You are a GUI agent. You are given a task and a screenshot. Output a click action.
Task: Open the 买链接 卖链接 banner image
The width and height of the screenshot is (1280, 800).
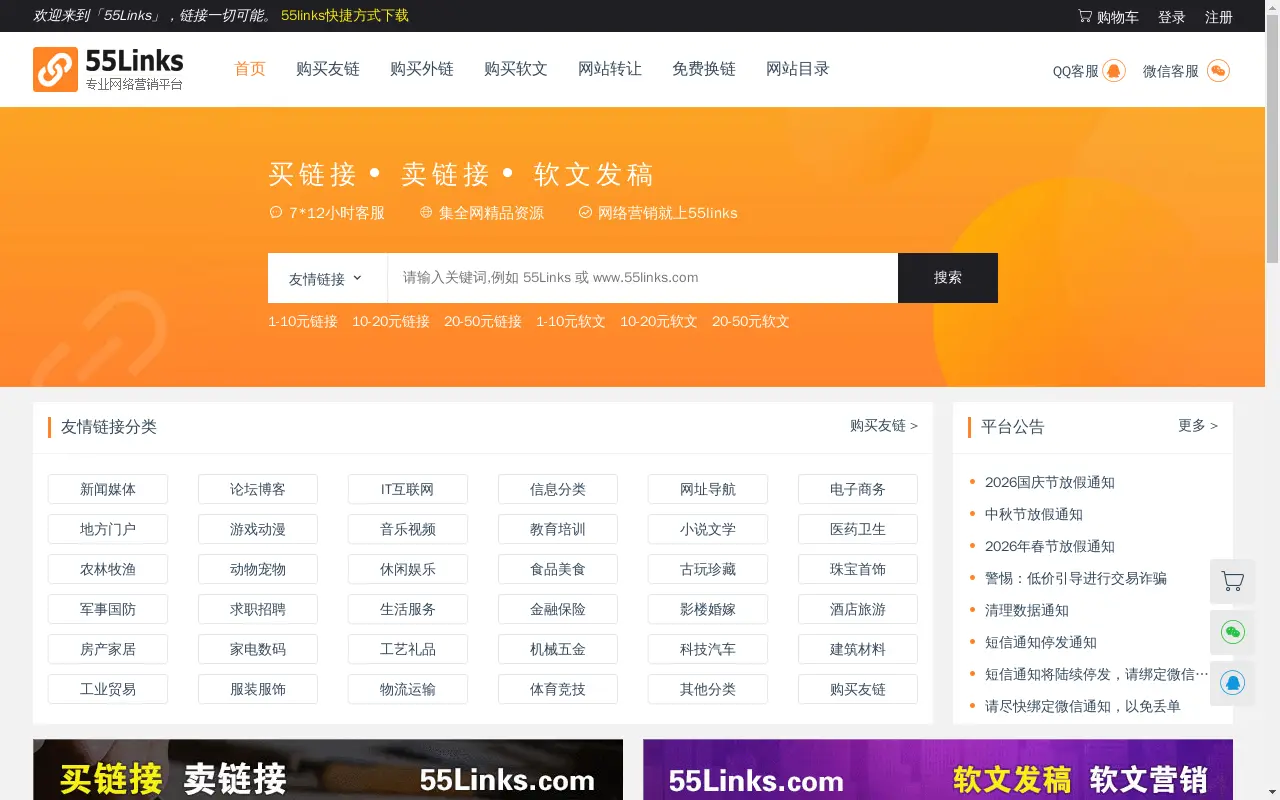click(328, 770)
